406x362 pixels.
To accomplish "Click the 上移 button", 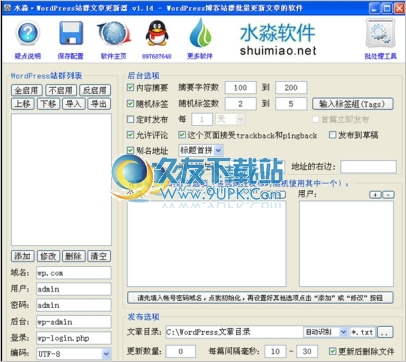I will click(23, 104).
